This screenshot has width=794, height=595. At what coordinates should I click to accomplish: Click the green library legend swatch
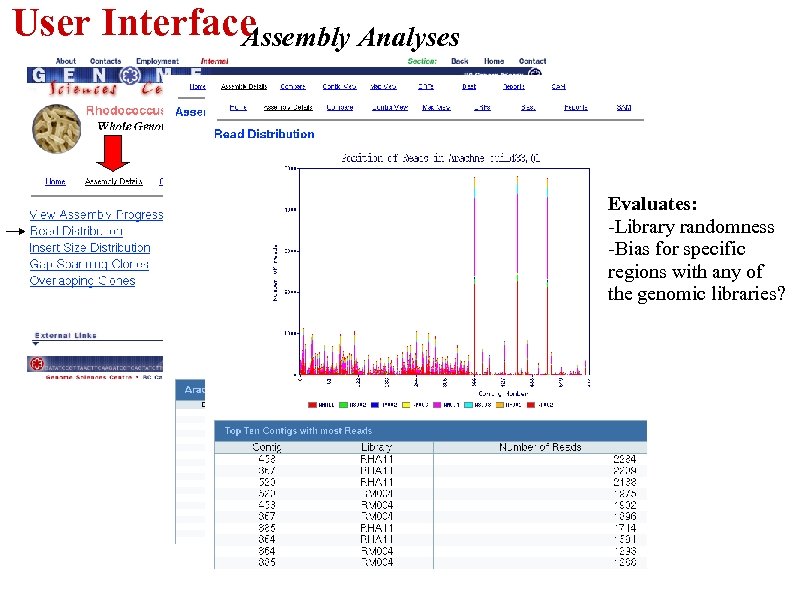pyautogui.click(x=343, y=405)
